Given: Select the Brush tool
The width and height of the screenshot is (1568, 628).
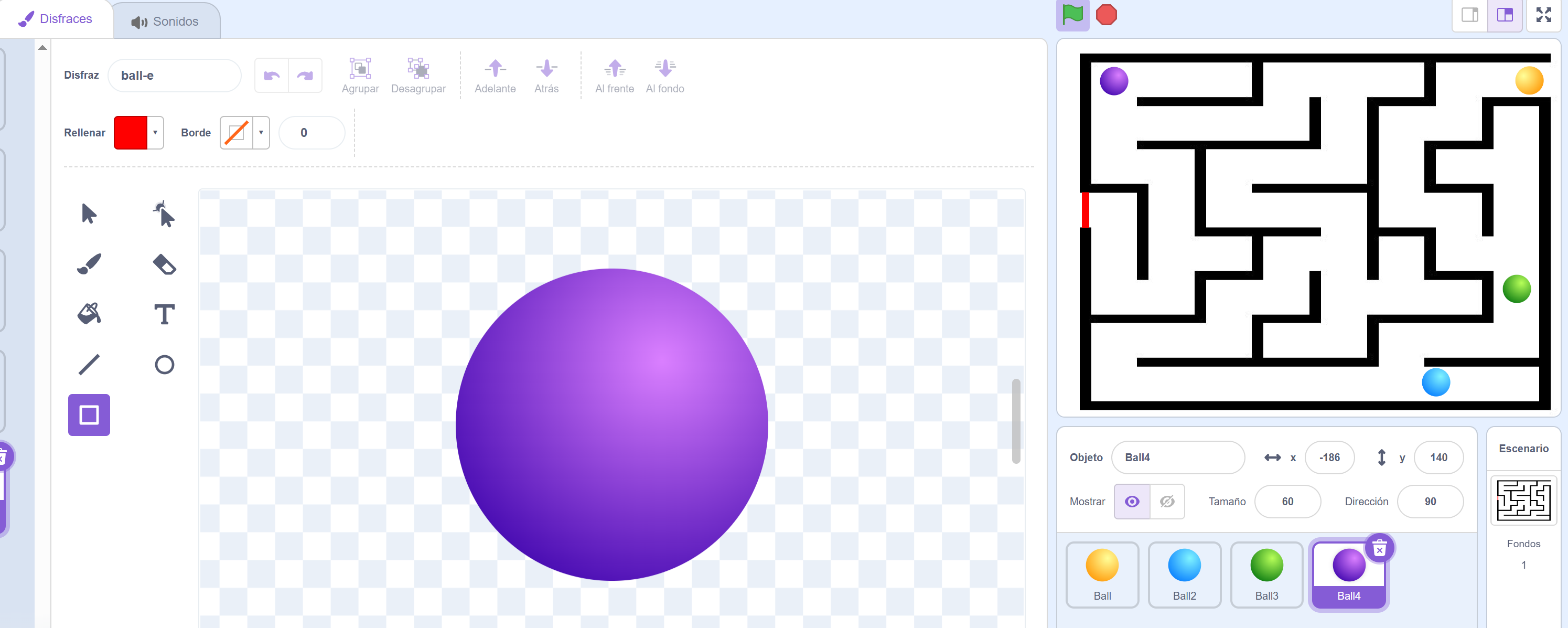Looking at the screenshot, I should point(89,264).
